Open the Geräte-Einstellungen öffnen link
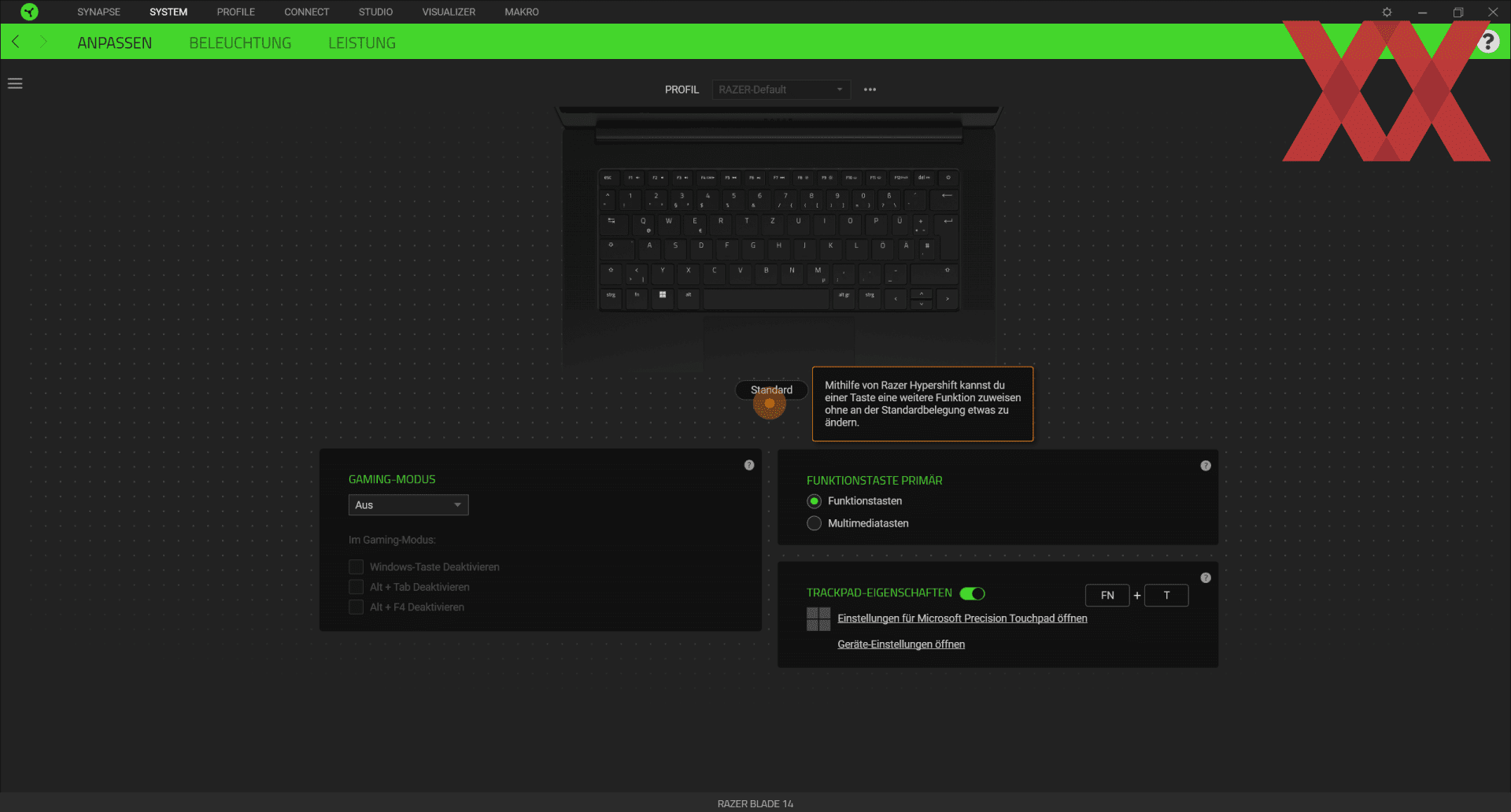1511x812 pixels. point(901,644)
